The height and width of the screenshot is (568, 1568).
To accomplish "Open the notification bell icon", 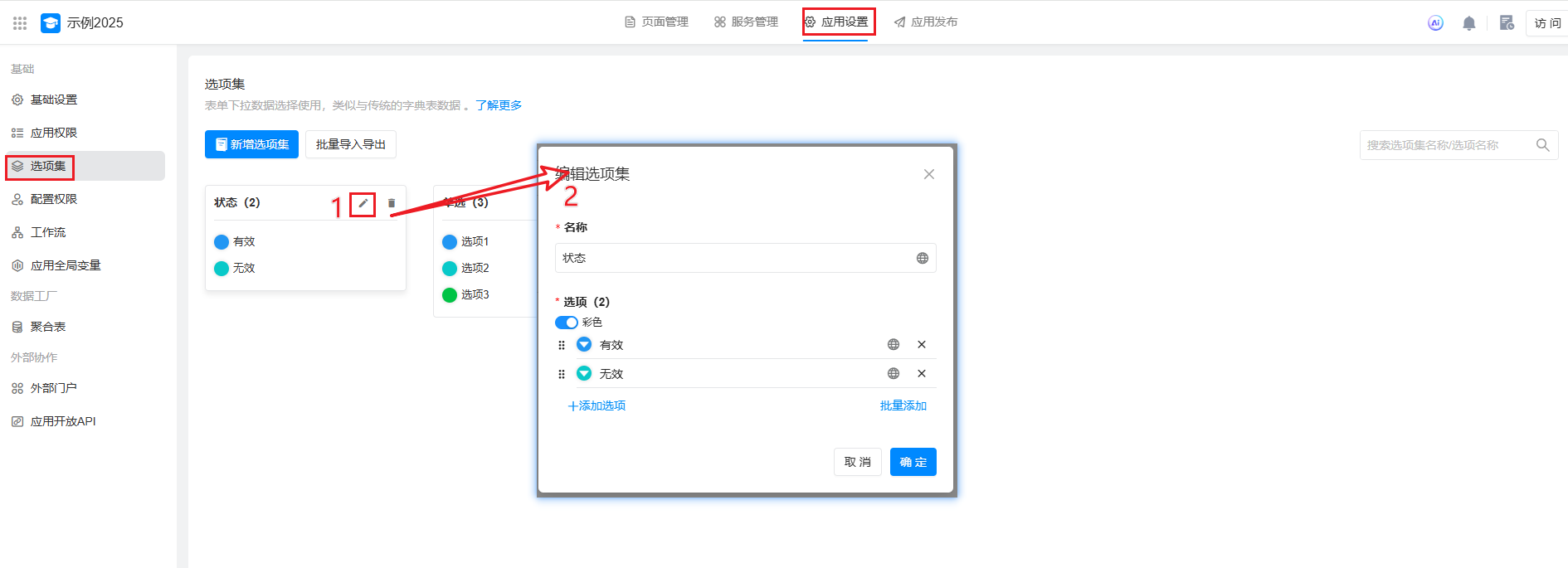I will [1468, 23].
